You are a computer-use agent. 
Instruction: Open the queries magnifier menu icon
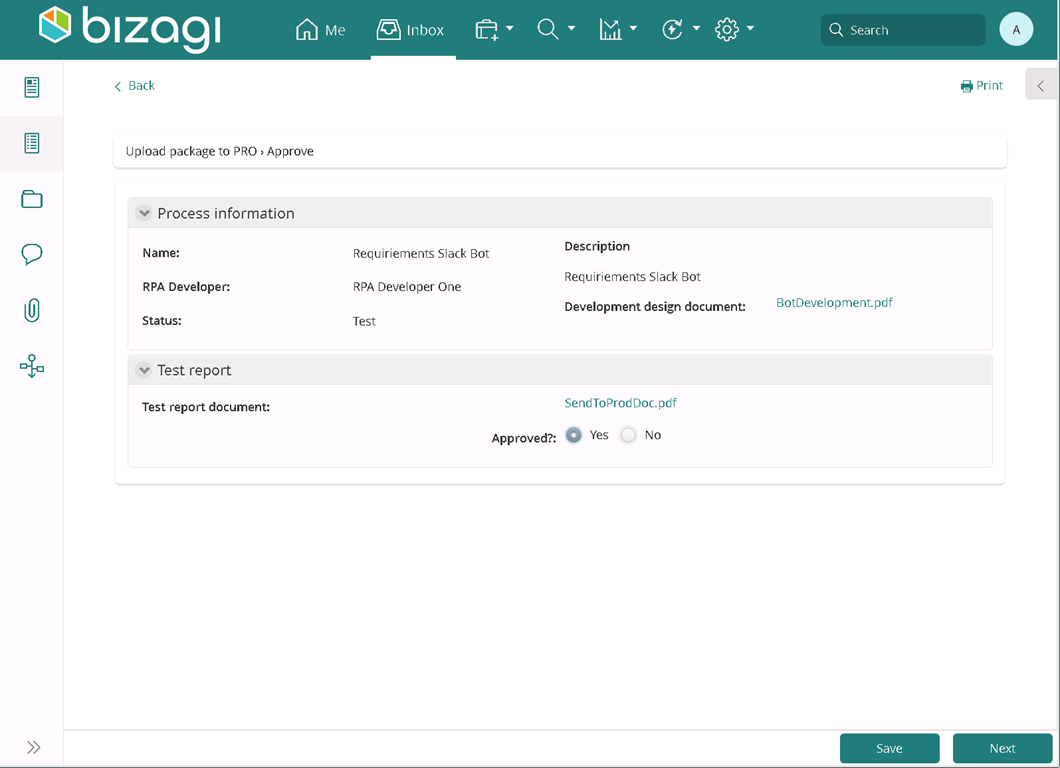[548, 29]
